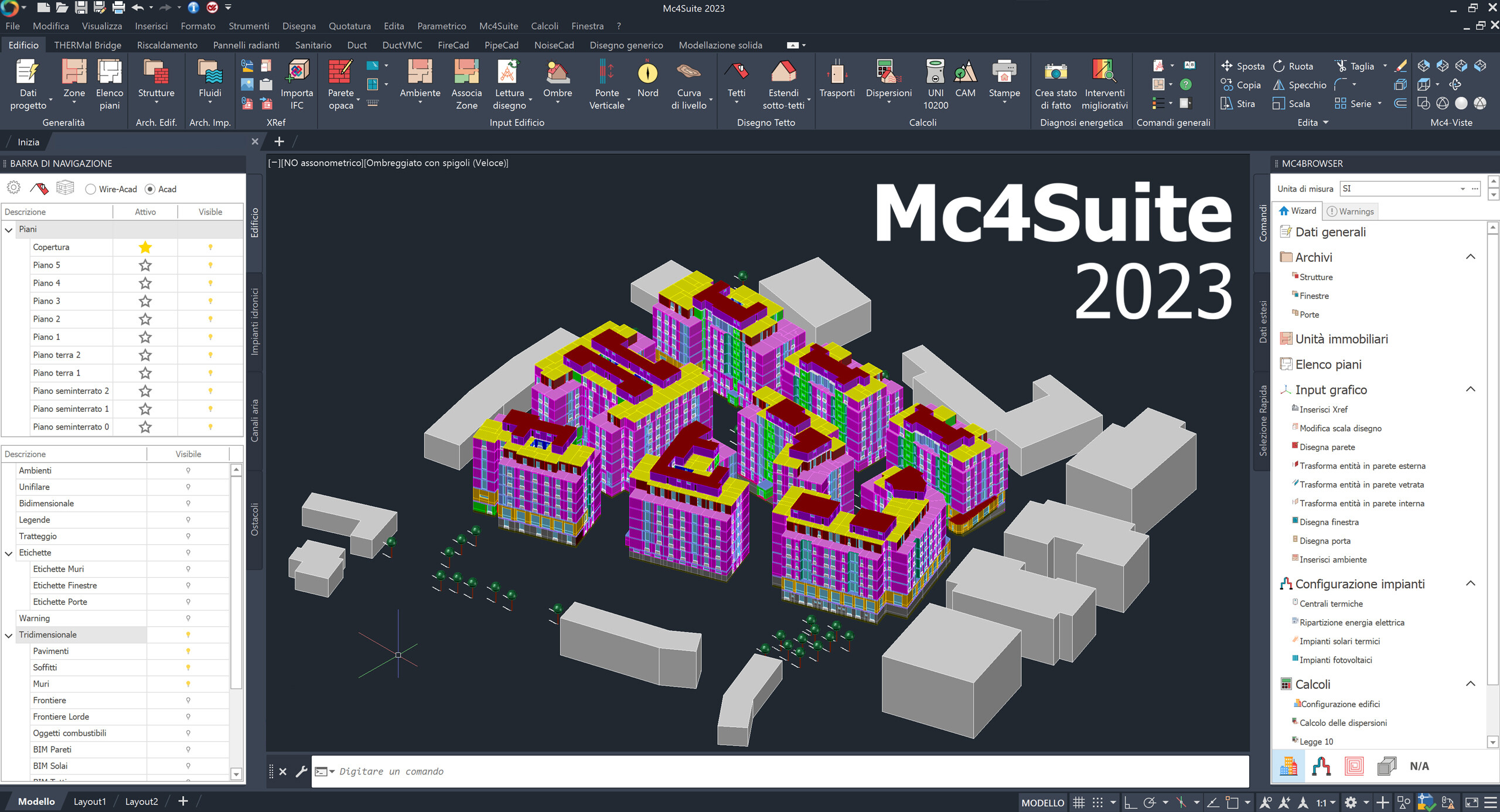Click the Ombre tool
Screen dimensions: 1500x812
(557, 81)
